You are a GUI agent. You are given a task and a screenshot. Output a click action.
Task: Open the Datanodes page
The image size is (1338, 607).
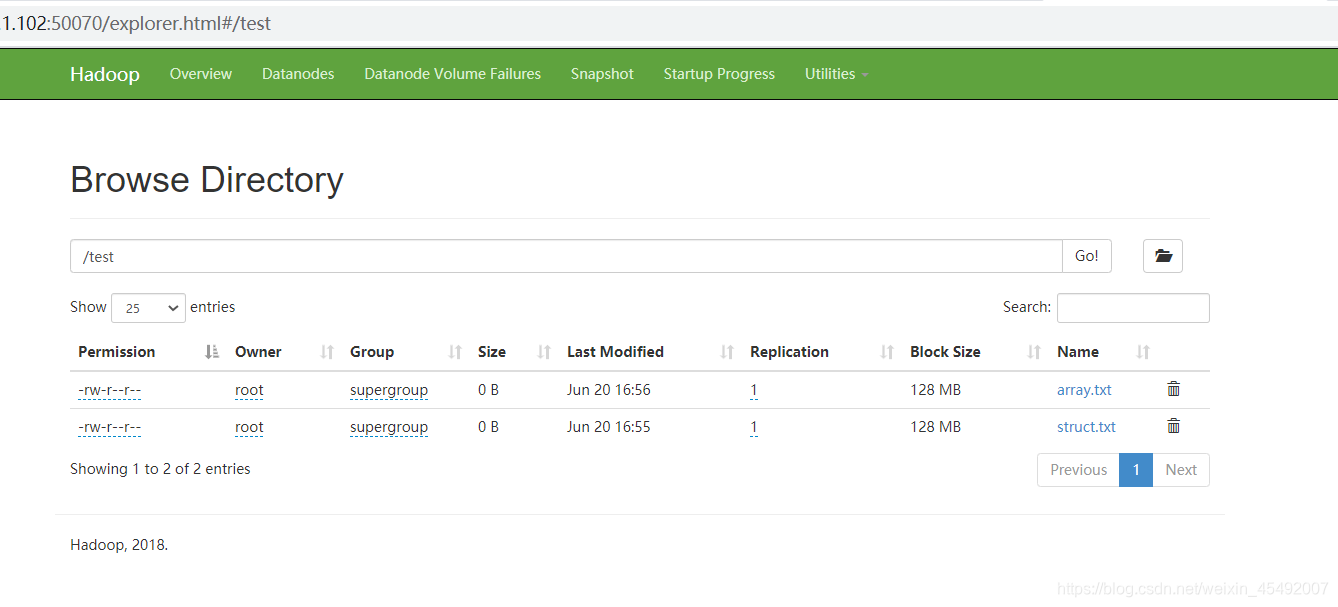(x=298, y=74)
